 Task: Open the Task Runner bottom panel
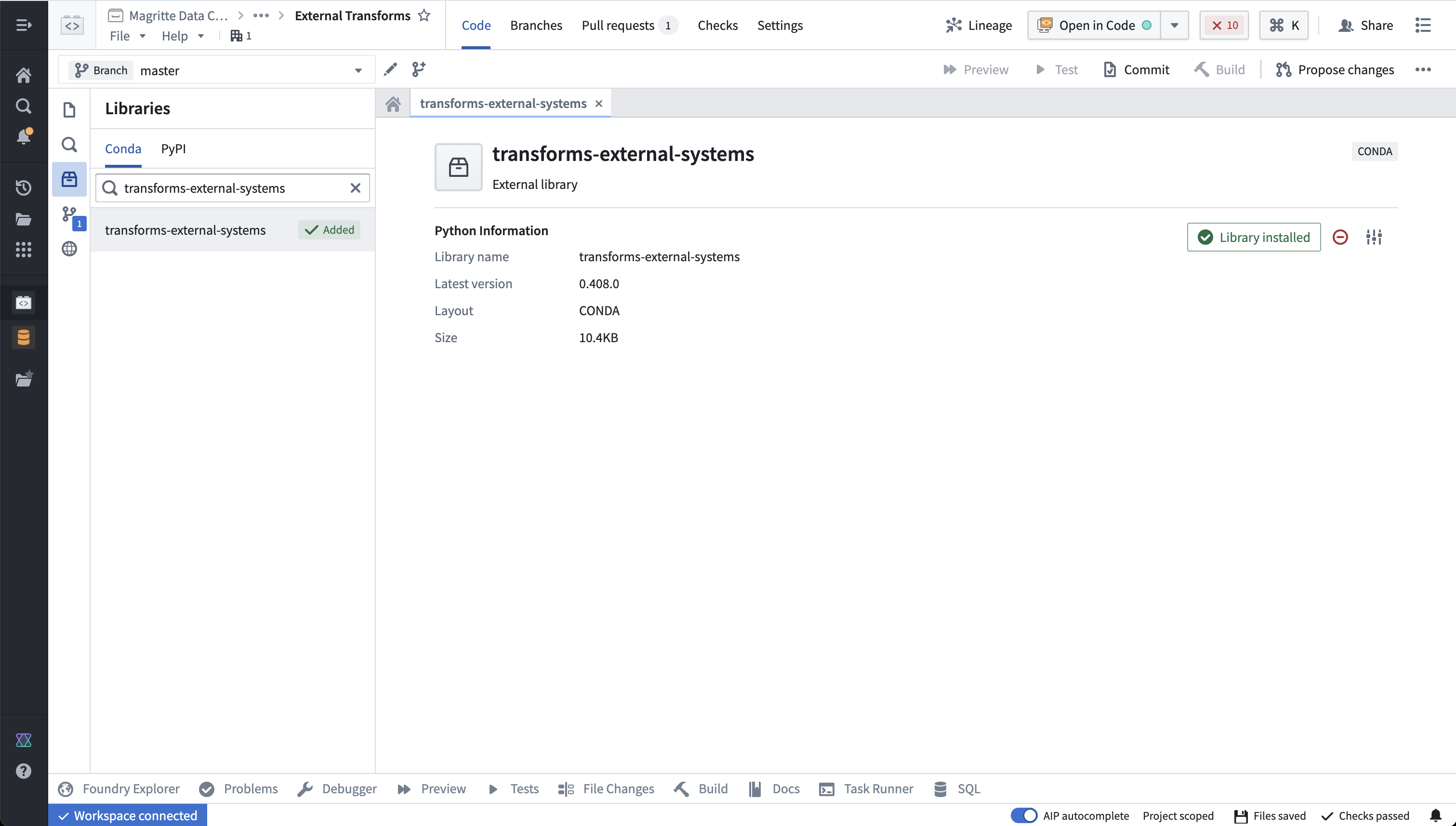[866, 788]
